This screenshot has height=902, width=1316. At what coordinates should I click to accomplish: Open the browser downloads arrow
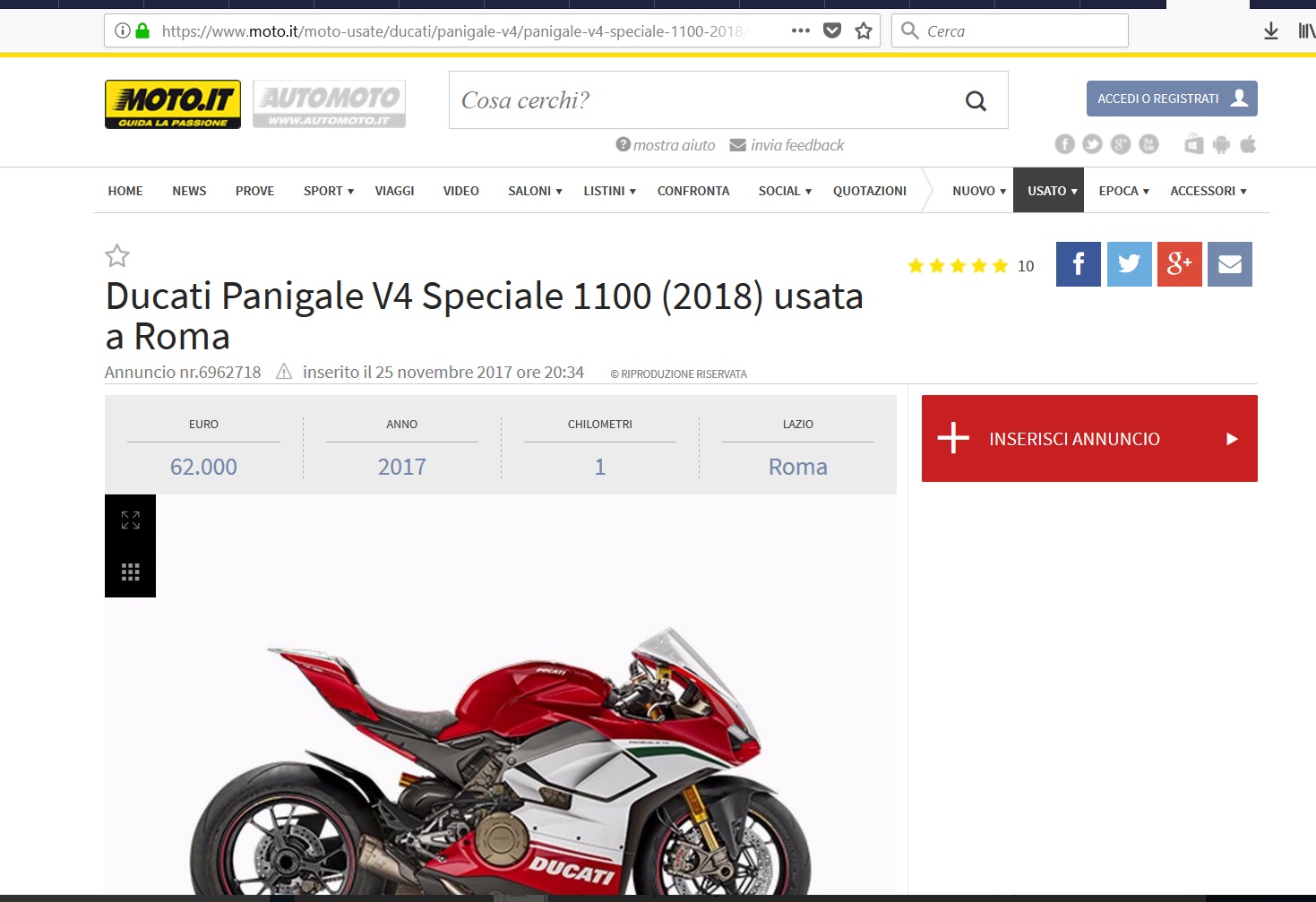pos(1270,31)
